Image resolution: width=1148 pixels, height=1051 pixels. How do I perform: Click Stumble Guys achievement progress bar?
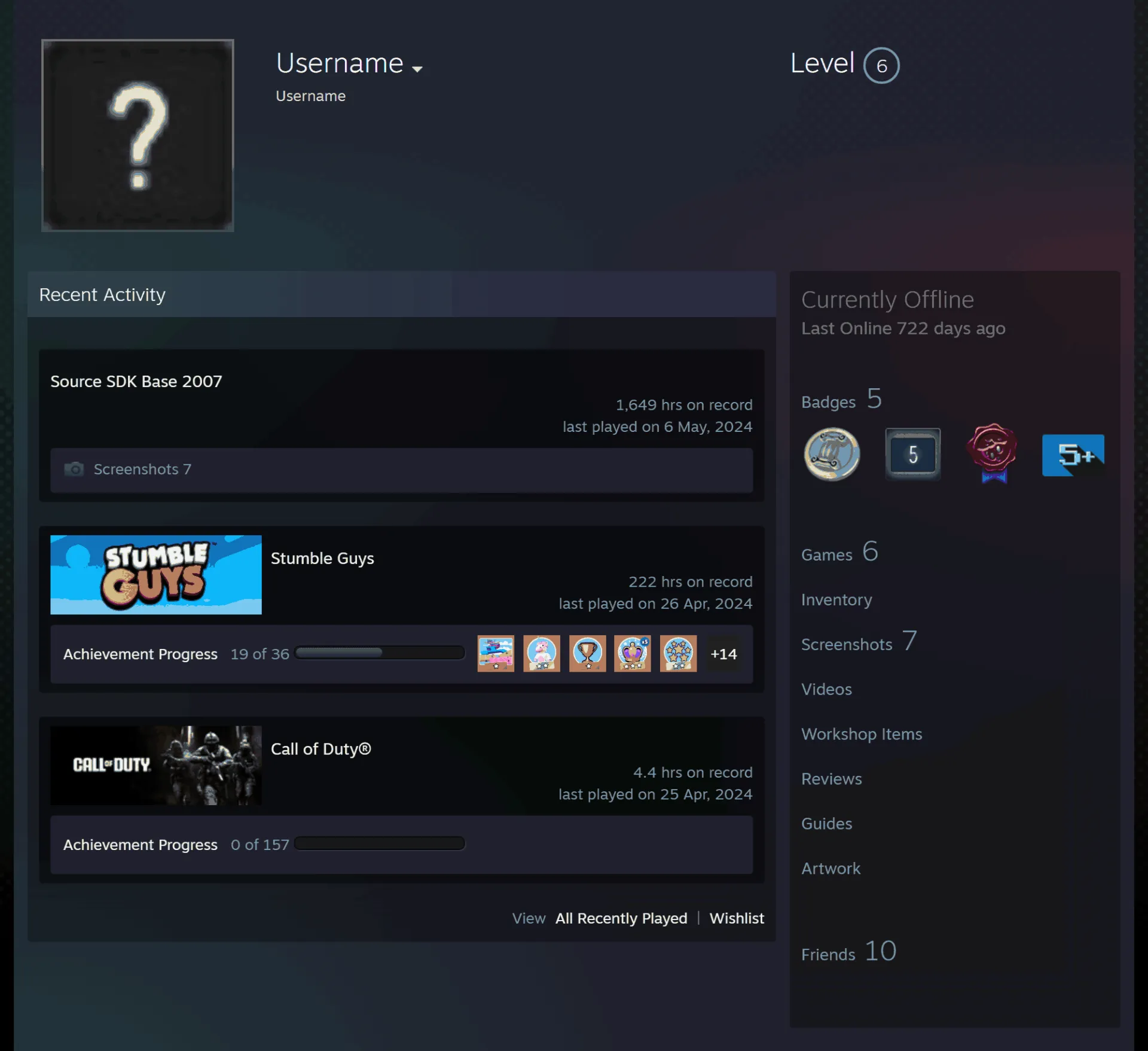tap(380, 653)
